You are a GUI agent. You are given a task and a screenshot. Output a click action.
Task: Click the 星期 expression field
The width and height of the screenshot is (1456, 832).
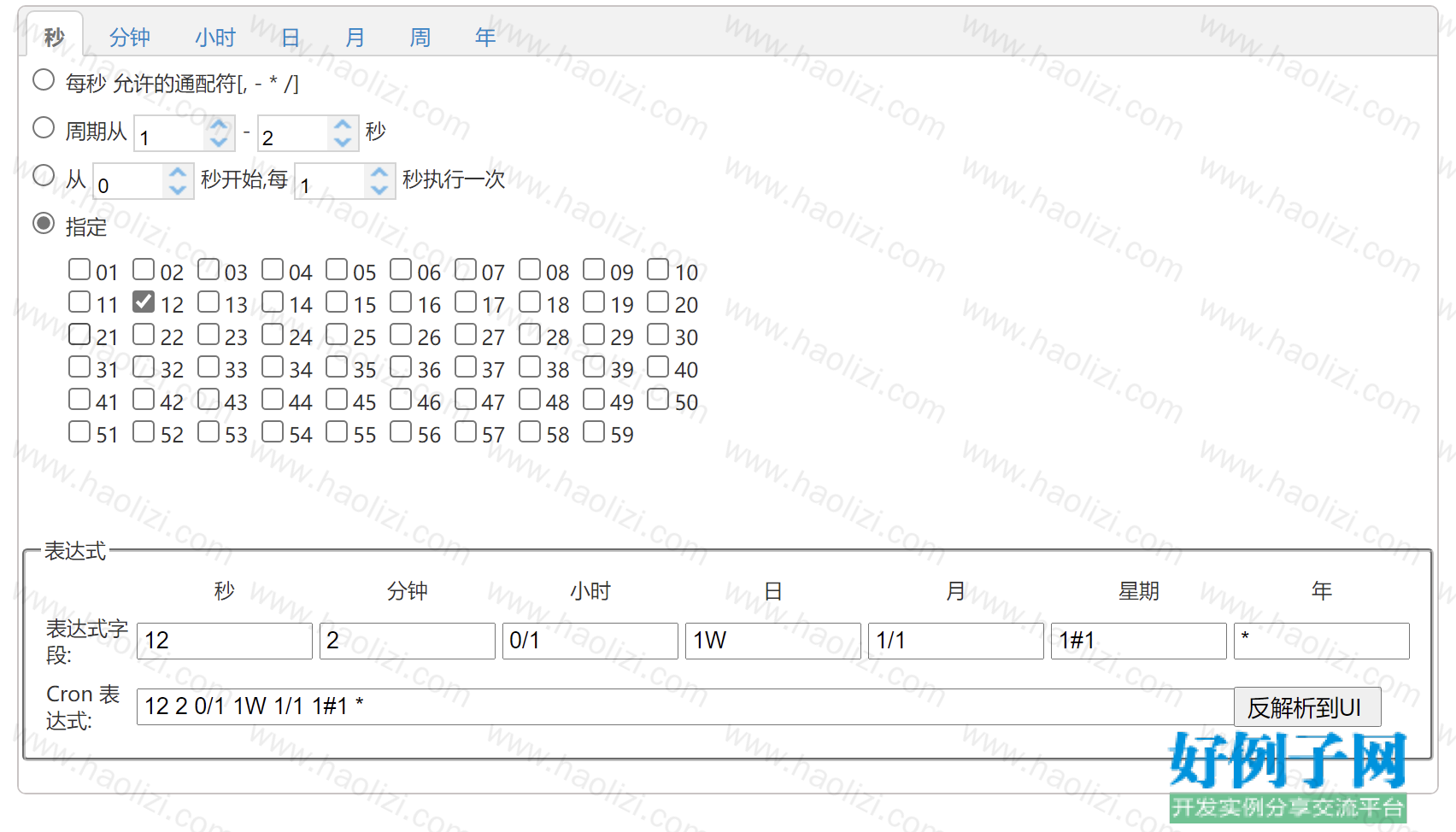(1139, 641)
